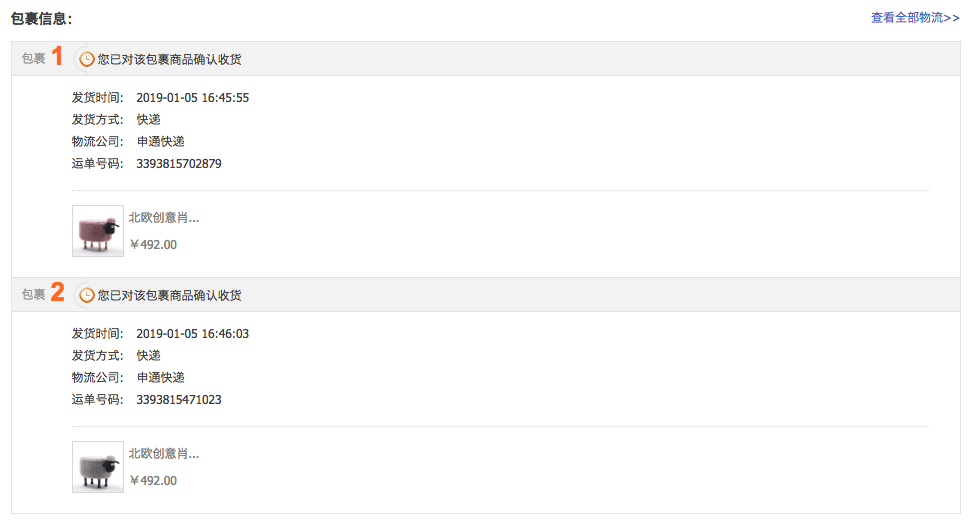Click the confirmed receipt status text of package 2
The height and width of the screenshot is (523, 979).
click(170, 296)
